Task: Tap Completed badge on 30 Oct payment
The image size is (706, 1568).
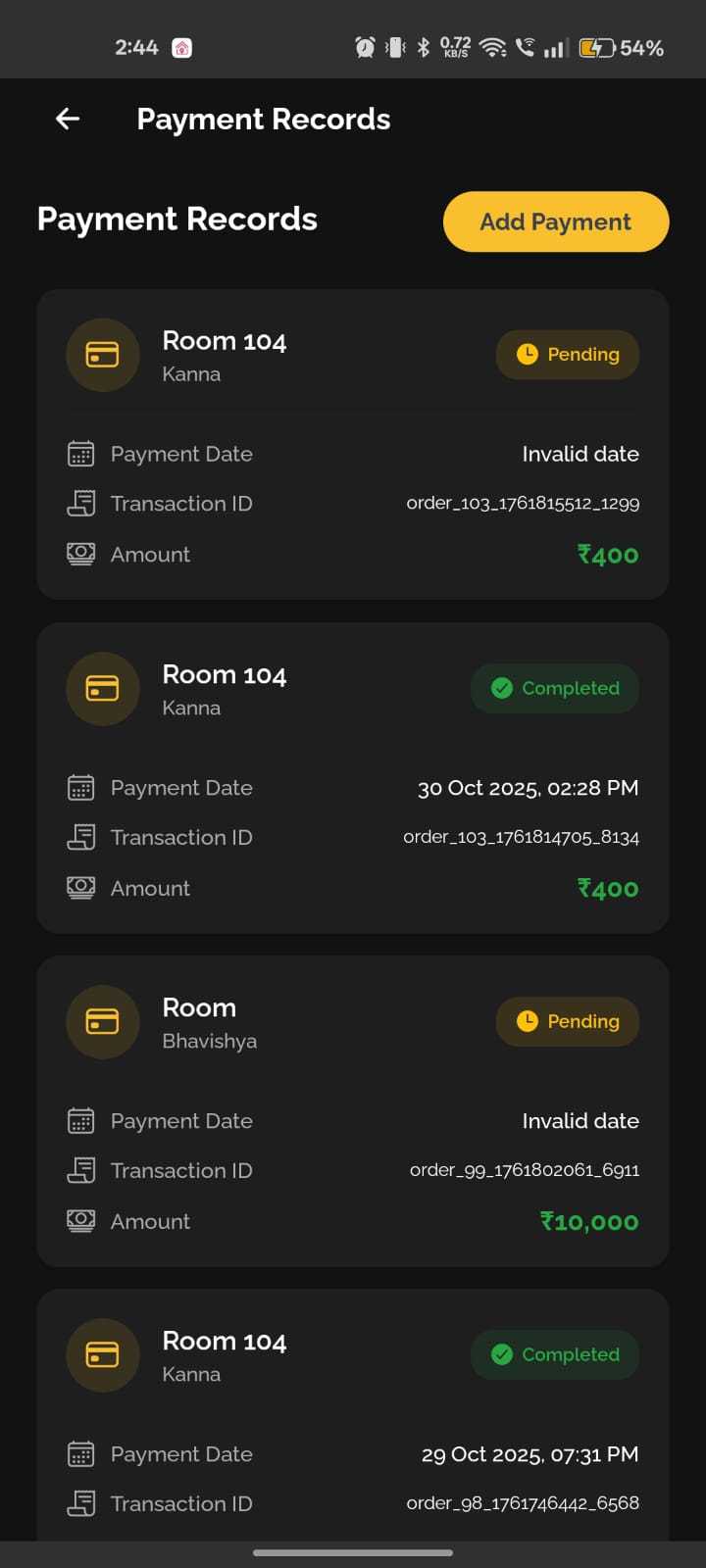Action: (x=555, y=688)
